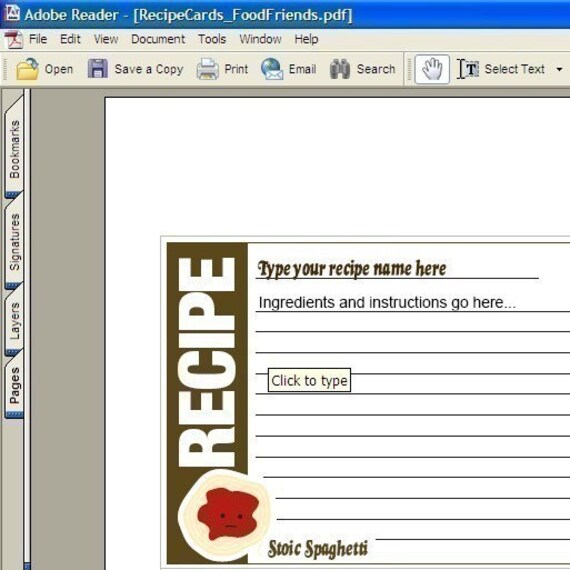The image size is (570, 570).
Task: Expand the Select Text dropdown arrow
Action: 559,69
